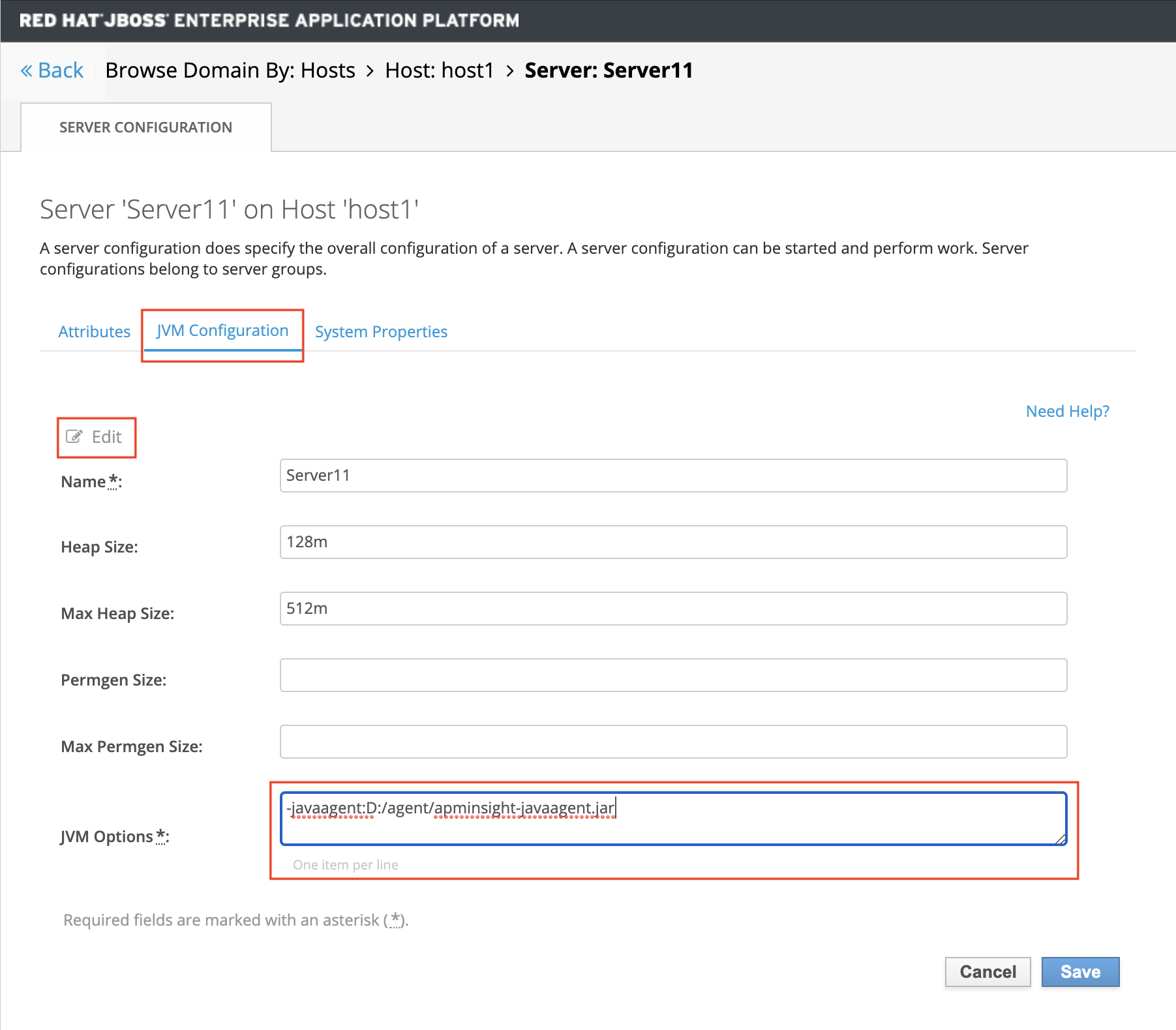Click the Server: Server11 breadcrumb
1176x1030 pixels.
pyautogui.click(x=609, y=70)
